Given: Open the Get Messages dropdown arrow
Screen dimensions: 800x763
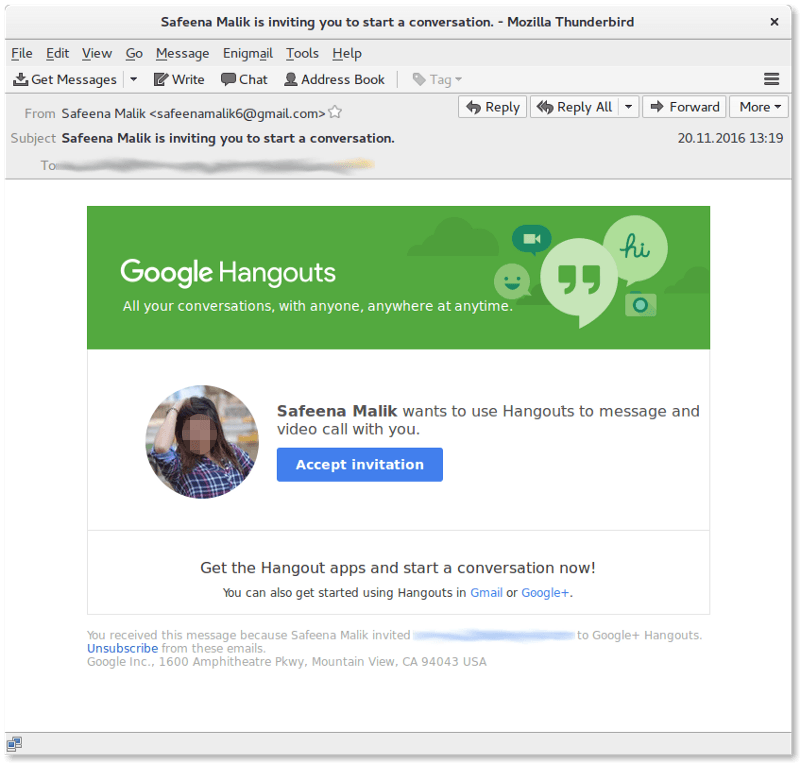Looking at the screenshot, I should click(133, 80).
